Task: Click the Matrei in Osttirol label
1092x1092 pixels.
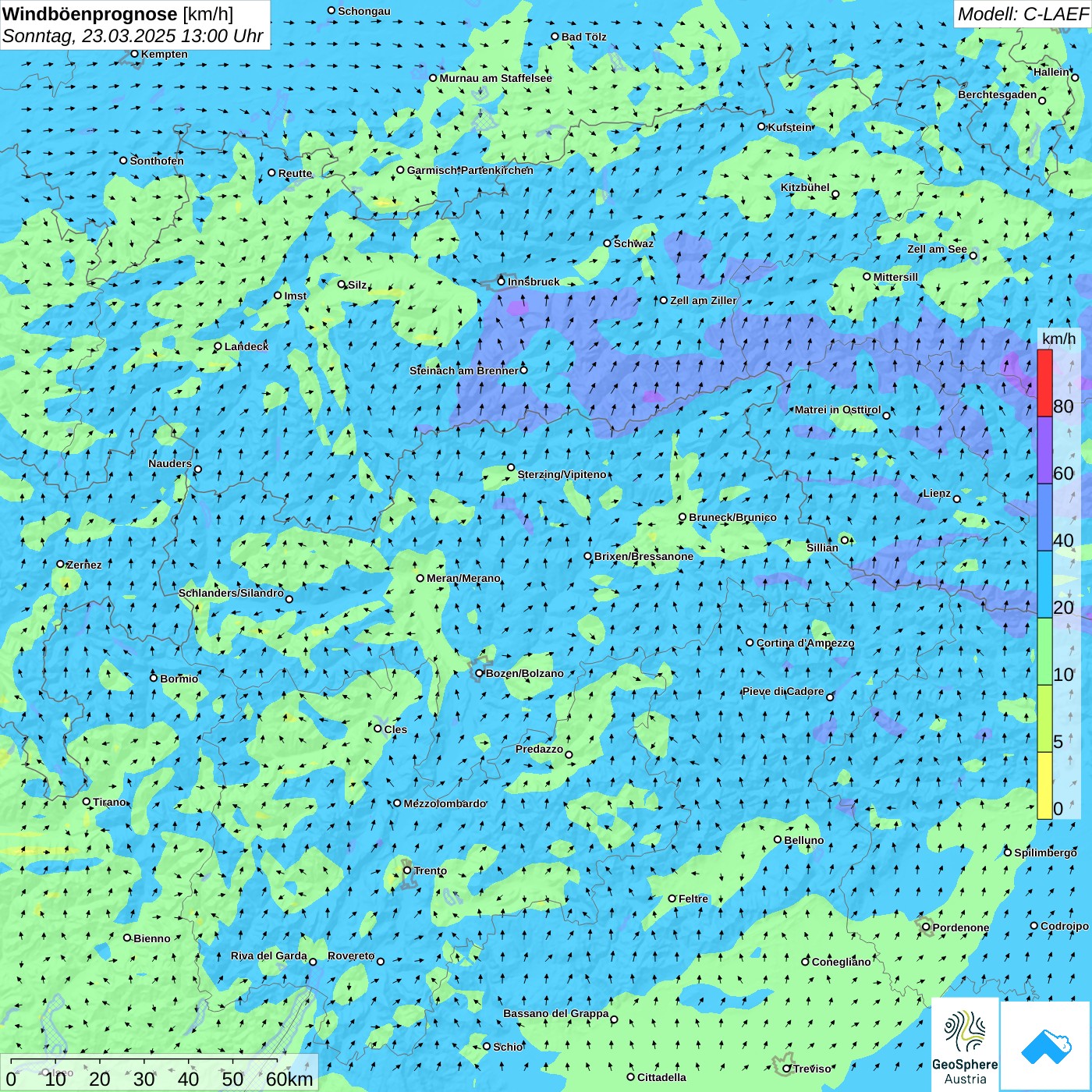Action: click(x=838, y=409)
